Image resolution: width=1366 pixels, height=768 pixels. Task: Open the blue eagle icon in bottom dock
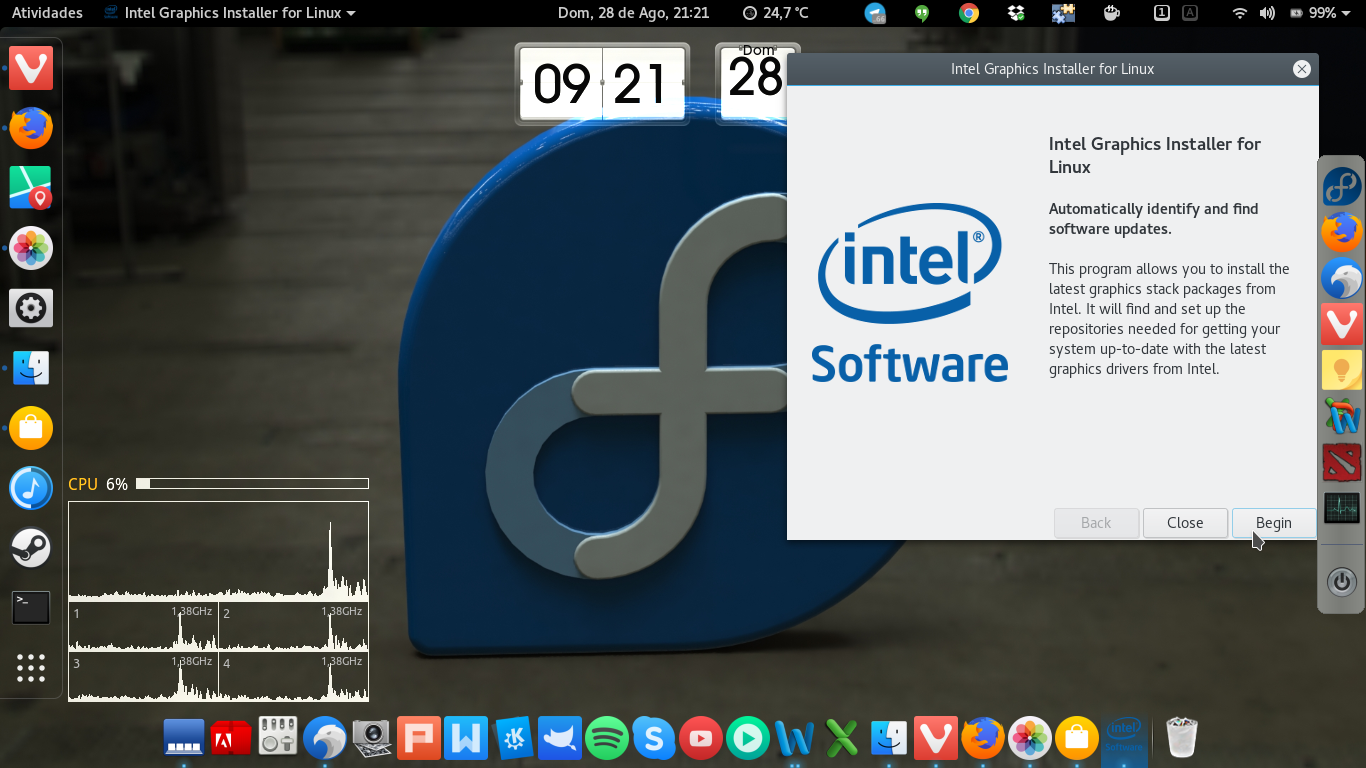[324, 738]
